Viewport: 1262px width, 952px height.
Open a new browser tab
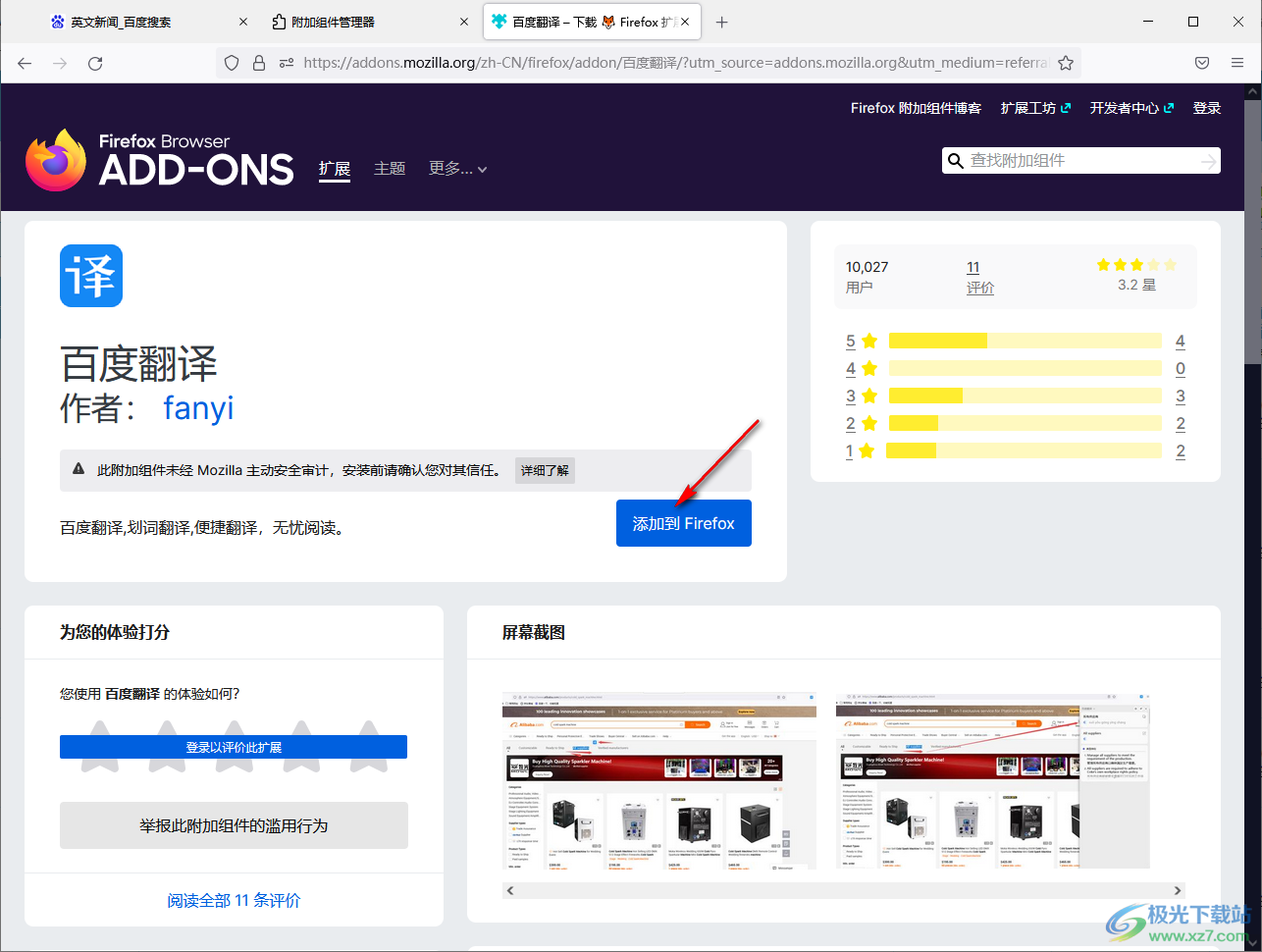point(722,22)
